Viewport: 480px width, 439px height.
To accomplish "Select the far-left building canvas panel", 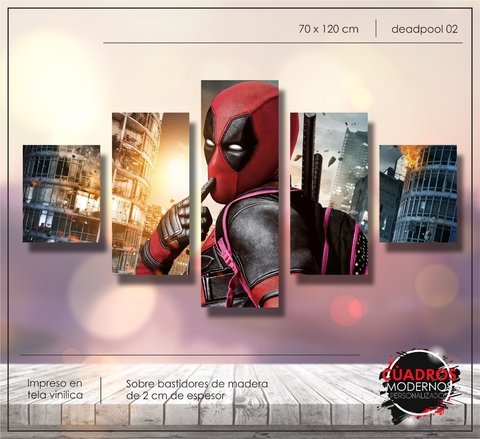I will (x=61, y=194).
